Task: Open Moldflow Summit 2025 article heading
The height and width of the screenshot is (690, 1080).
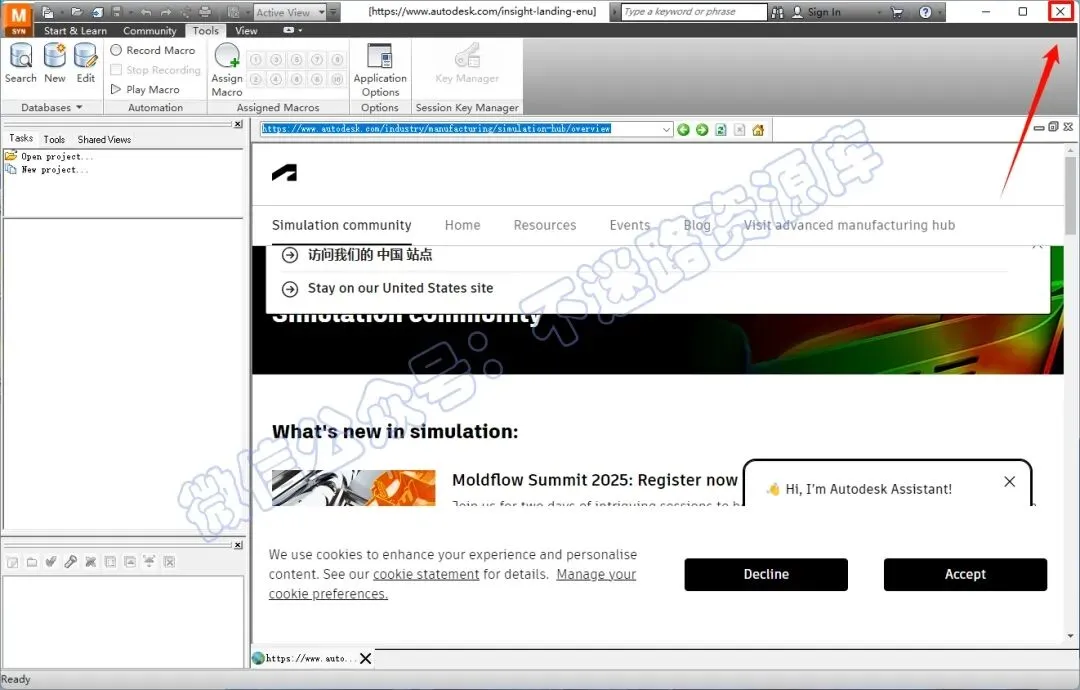Action: coord(594,480)
